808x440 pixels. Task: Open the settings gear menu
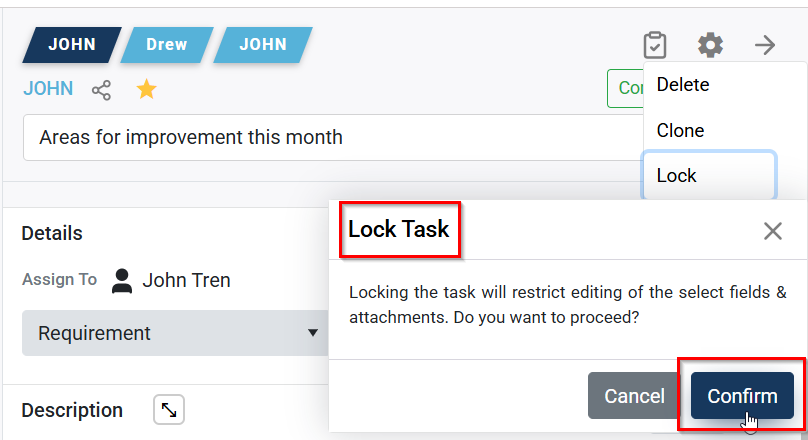click(710, 45)
